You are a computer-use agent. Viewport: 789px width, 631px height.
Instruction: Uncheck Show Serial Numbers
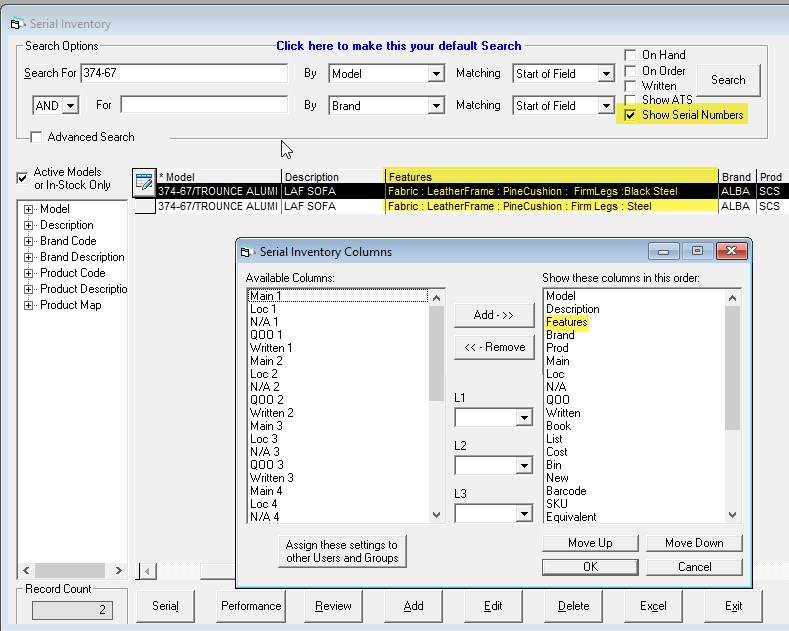630,115
